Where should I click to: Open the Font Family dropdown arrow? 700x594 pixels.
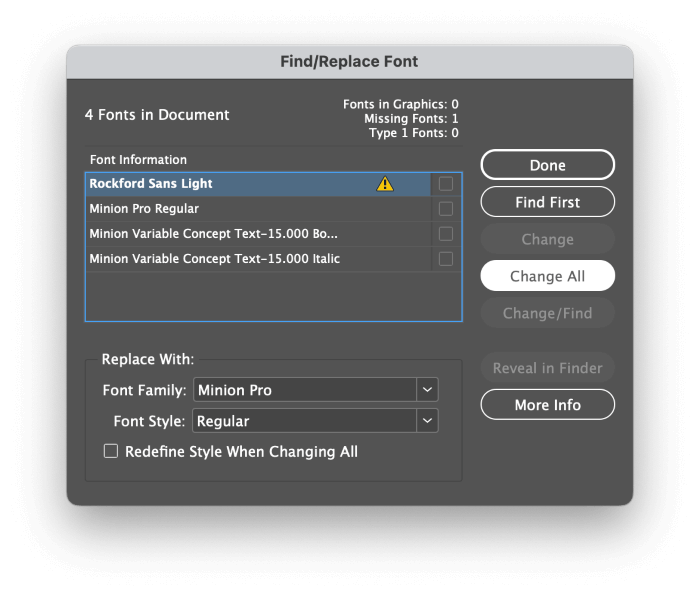(427, 390)
